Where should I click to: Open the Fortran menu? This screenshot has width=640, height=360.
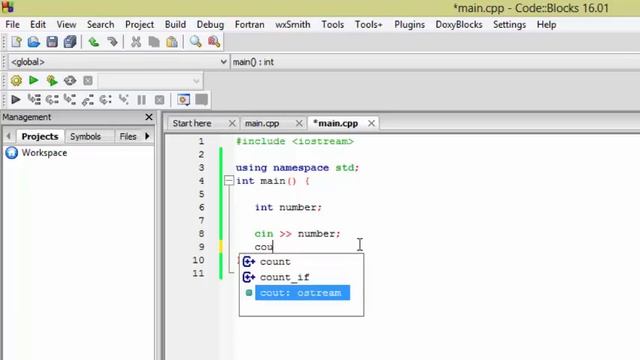(249, 24)
